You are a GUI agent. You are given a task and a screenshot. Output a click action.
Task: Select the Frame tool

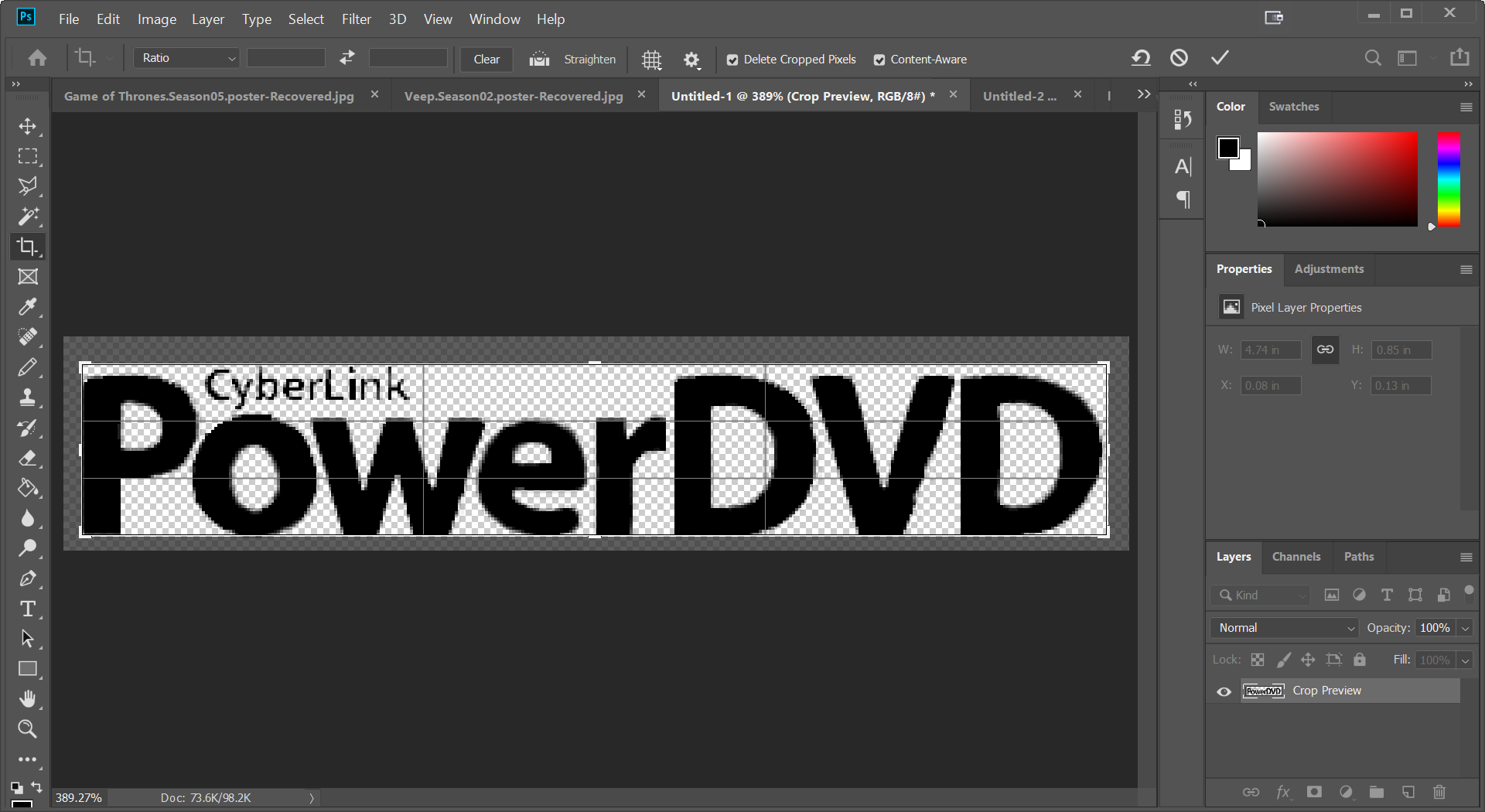coord(28,277)
